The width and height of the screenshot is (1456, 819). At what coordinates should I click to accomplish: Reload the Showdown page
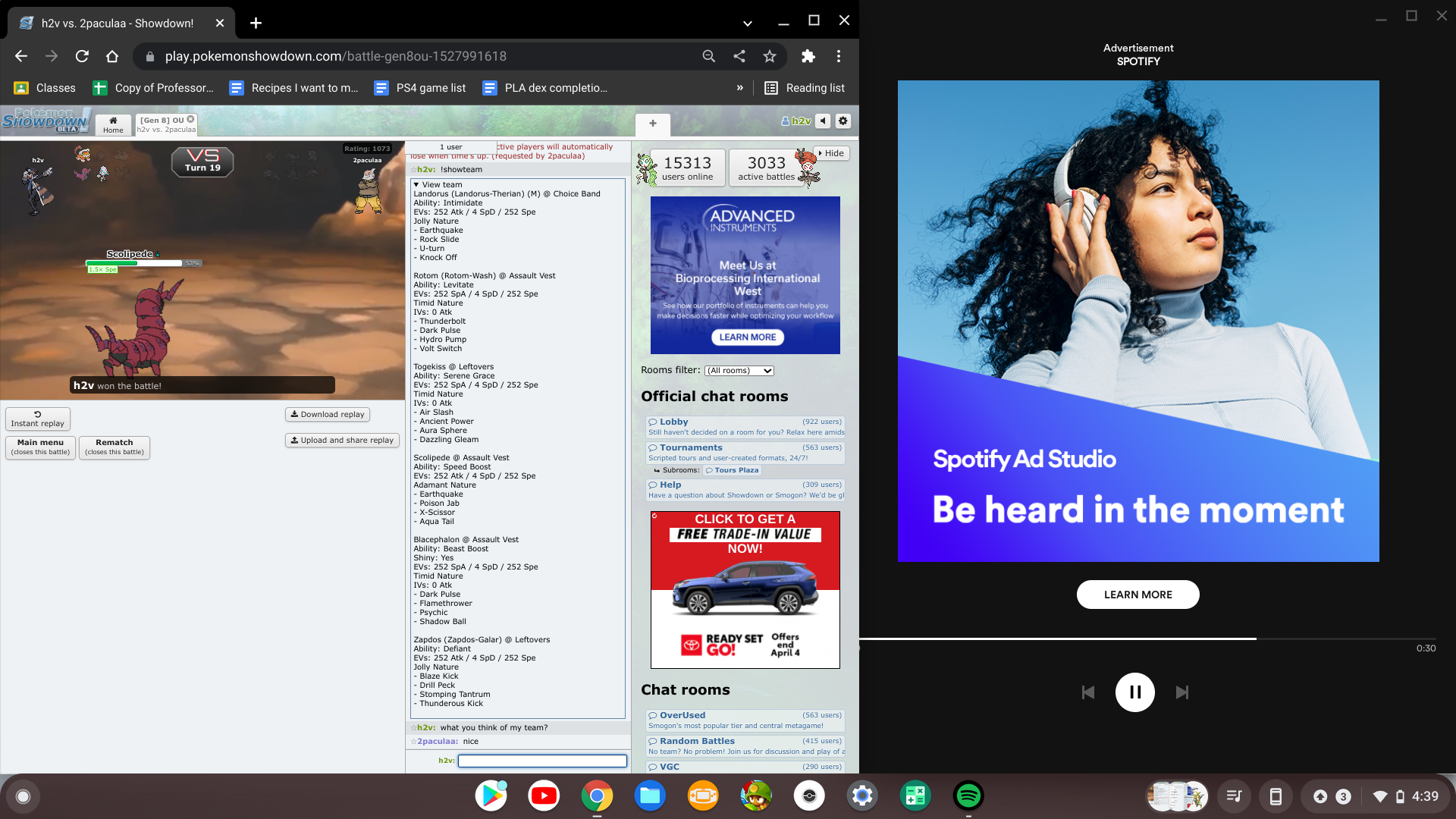tap(82, 56)
